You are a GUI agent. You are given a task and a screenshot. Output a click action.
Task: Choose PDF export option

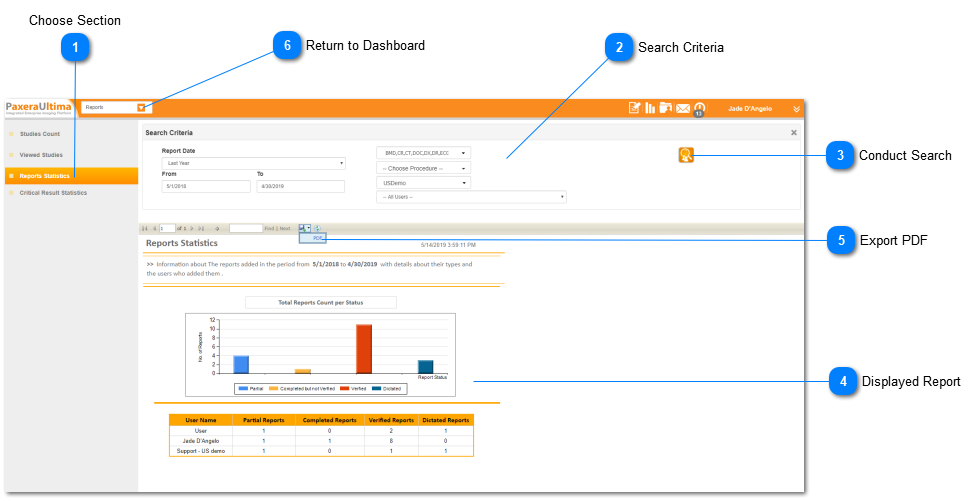pos(313,238)
